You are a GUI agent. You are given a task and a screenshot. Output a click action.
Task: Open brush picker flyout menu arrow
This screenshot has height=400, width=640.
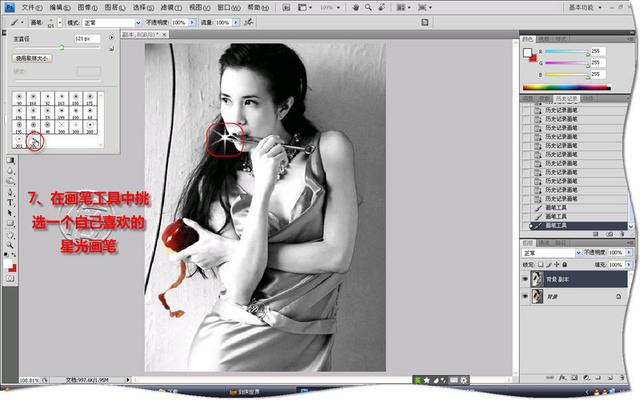pyautogui.click(x=111, y=38)
